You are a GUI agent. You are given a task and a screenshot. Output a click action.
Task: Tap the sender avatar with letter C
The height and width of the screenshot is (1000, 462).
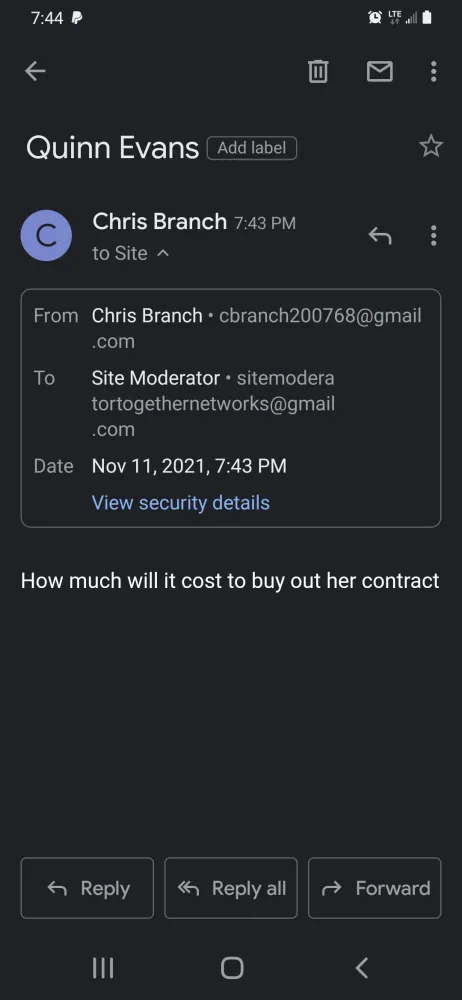pyautogui.click(x=46, y=235)
